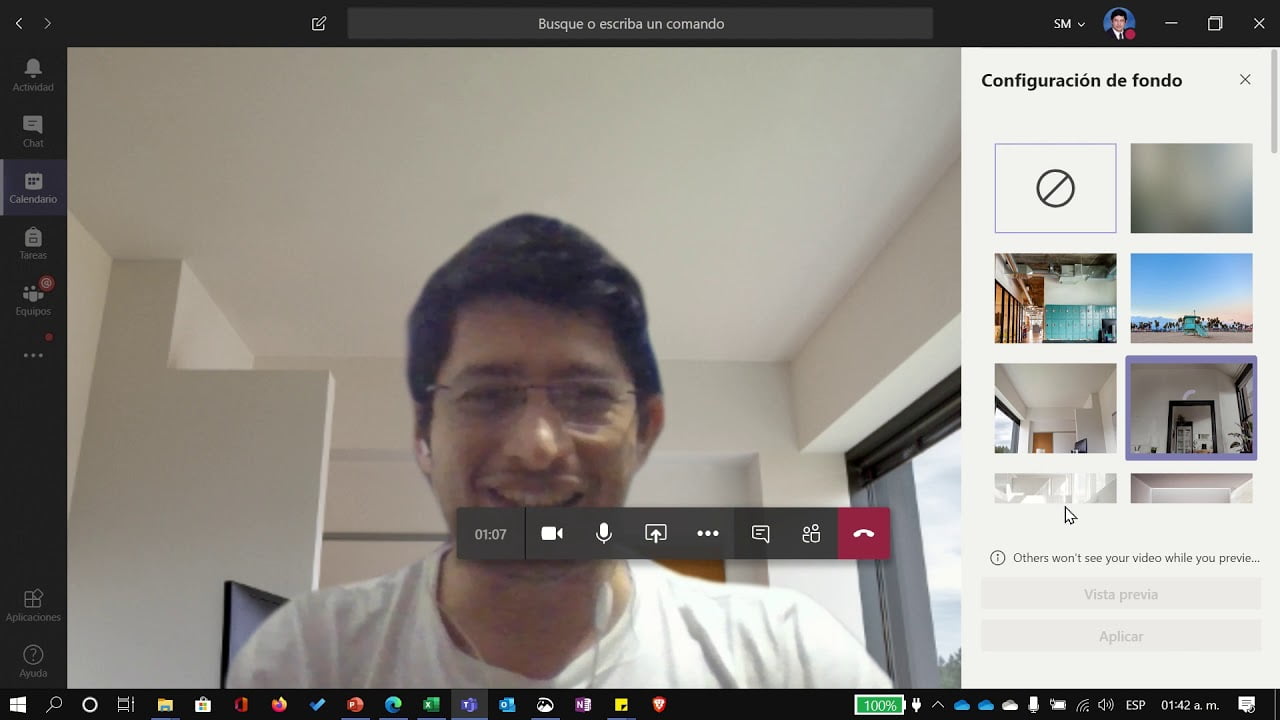This screenshot has width=1280, height=720.
Task: Show the meeting conversation panel
Action: point(760,533)
